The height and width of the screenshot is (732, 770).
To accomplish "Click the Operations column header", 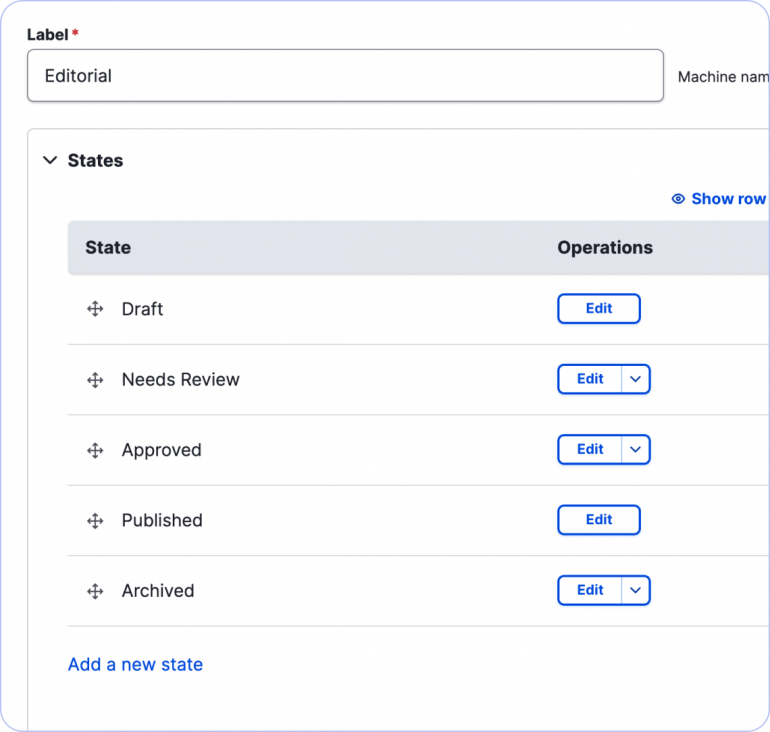I will coord(605,247).
